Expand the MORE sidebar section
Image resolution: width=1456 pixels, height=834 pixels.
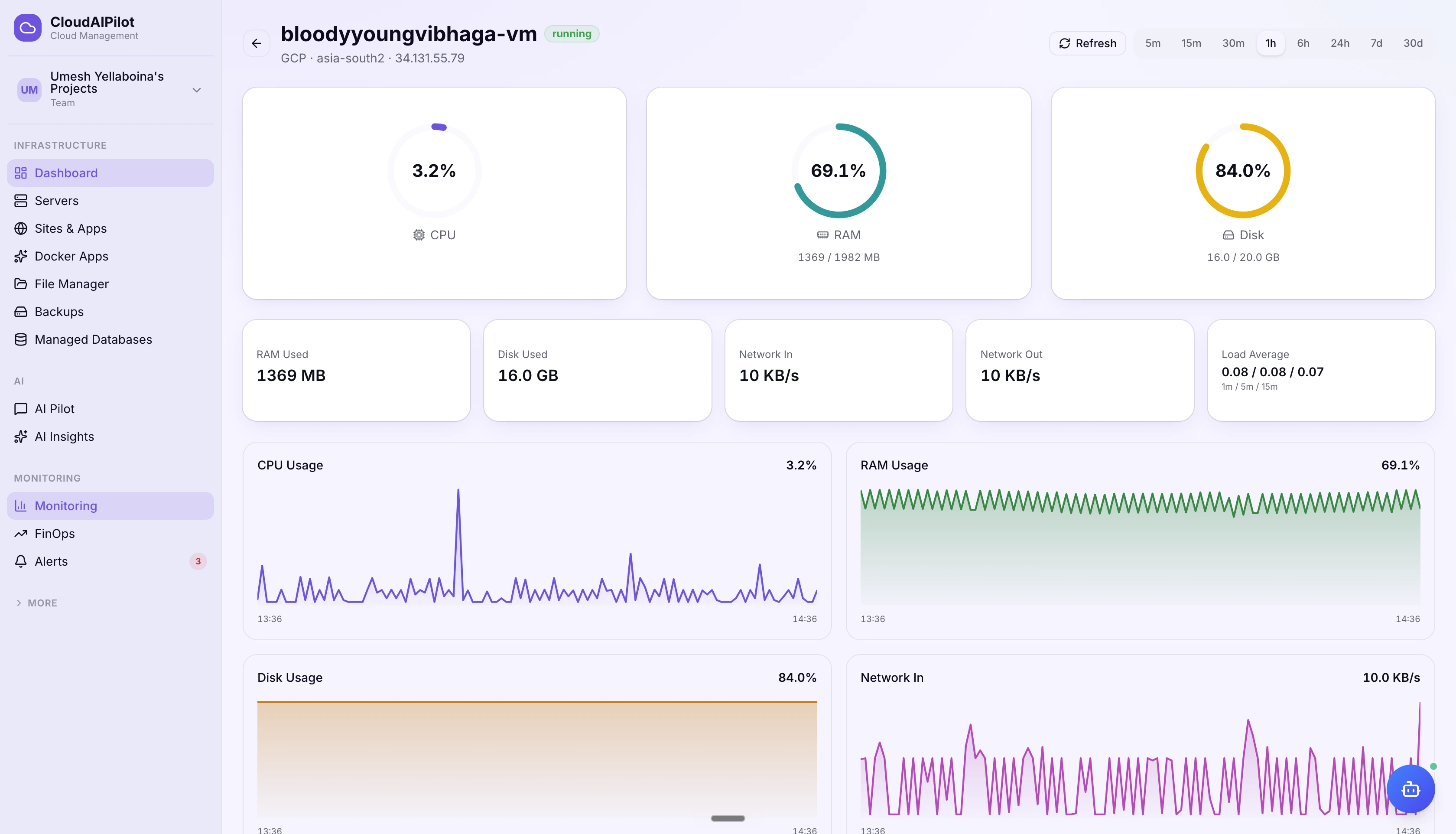(37, 603)
